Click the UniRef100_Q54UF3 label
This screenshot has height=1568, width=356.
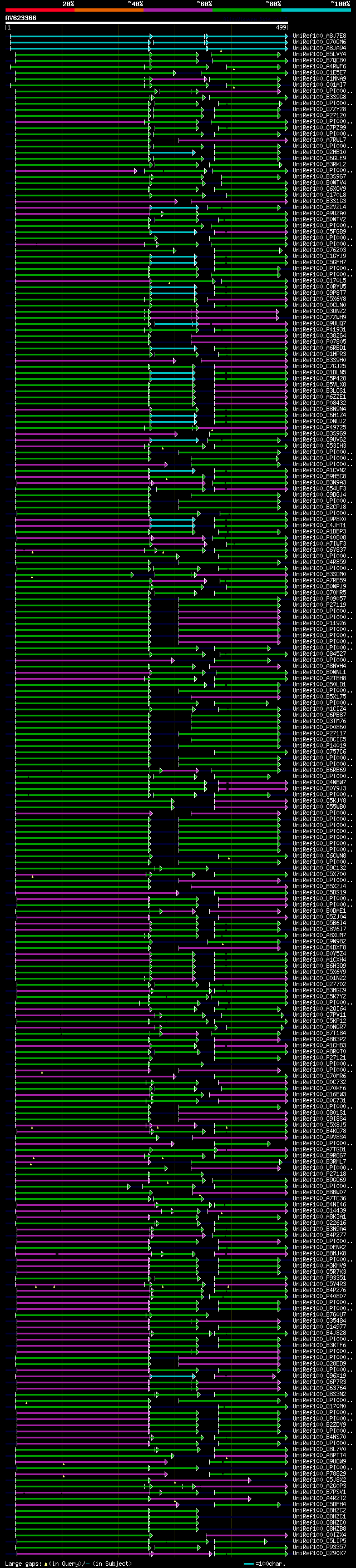pyautogui.click(x=319, y=488)
